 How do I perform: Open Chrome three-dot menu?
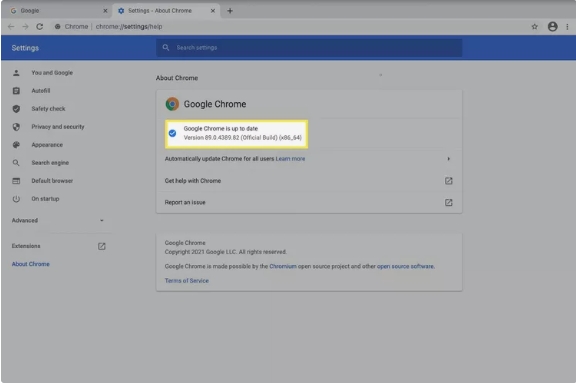click(567, 26)
